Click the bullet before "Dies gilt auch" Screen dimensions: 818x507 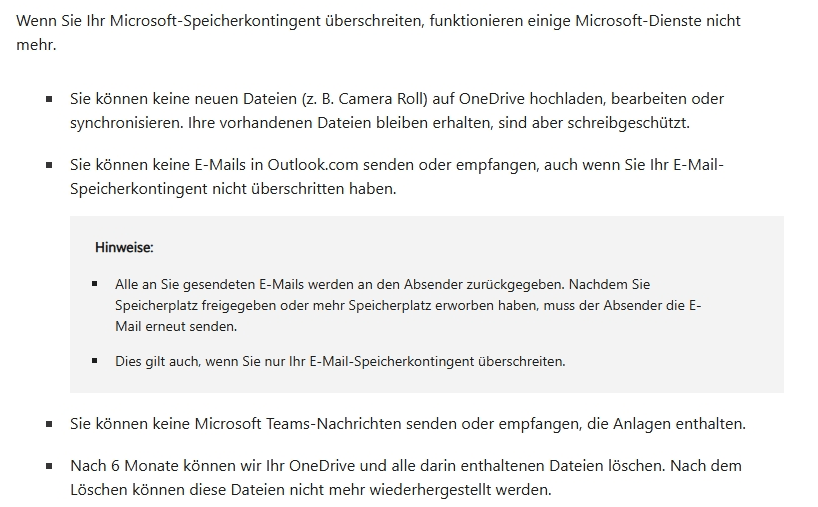pos(94,360)
